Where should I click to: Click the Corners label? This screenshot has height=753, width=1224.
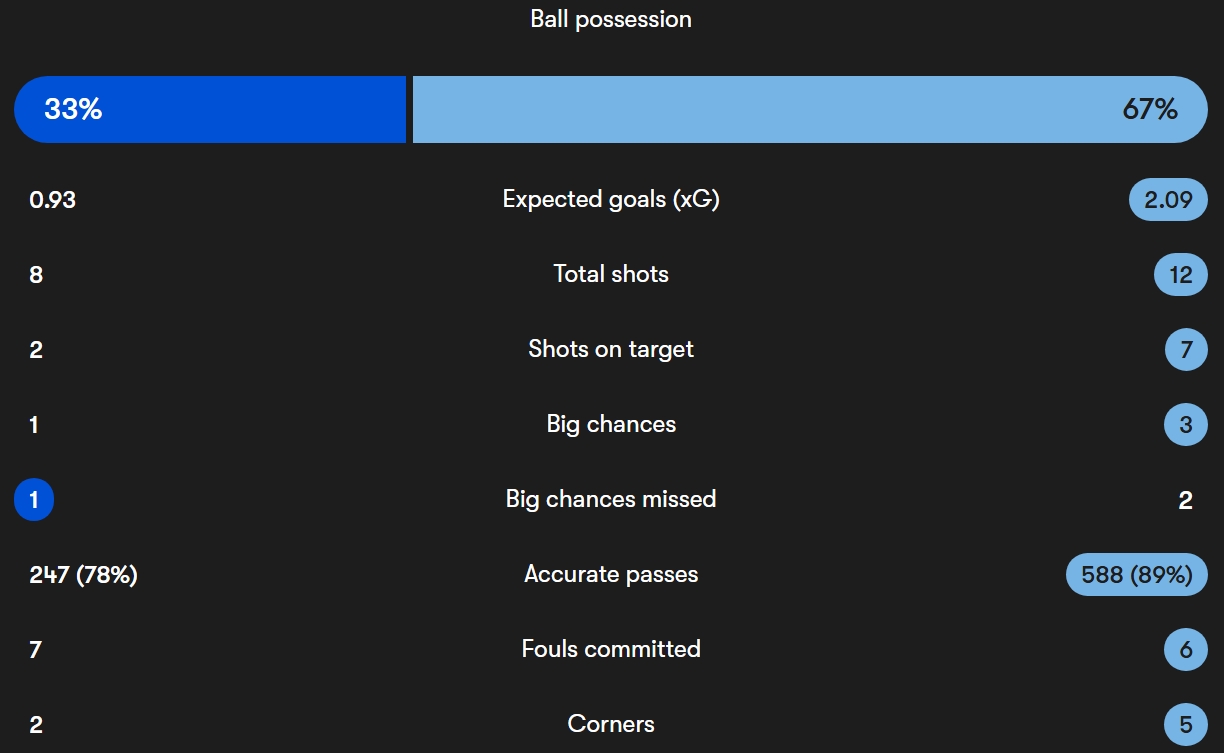611,724
